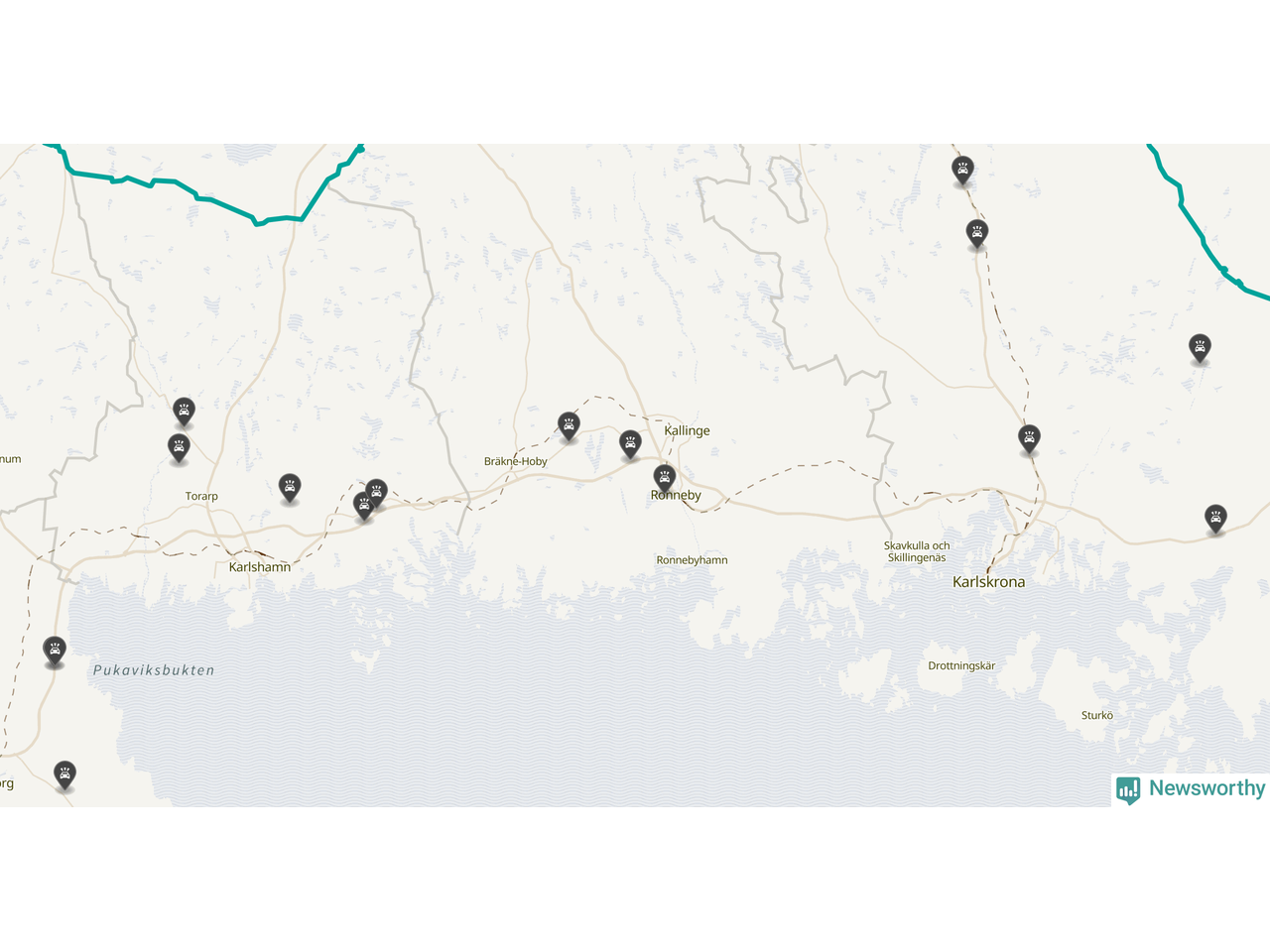Click the second marker from top north of Karlskrona
The height and width of the screenshot is (952, 1270).
pyautogui.click(x=977, y=234)
